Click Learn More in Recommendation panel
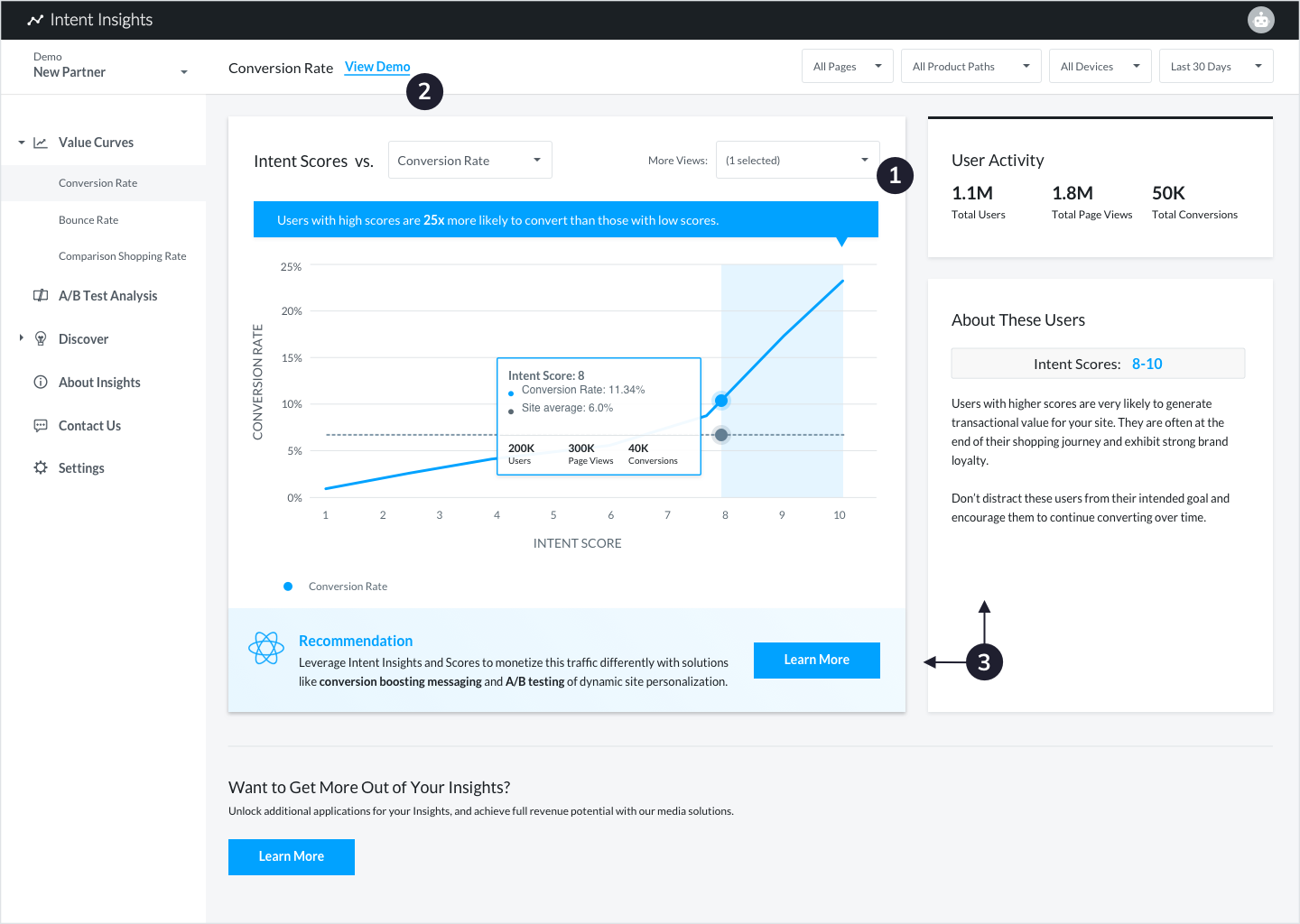This screenshot has height=924, width=1300. click(816, 661)
